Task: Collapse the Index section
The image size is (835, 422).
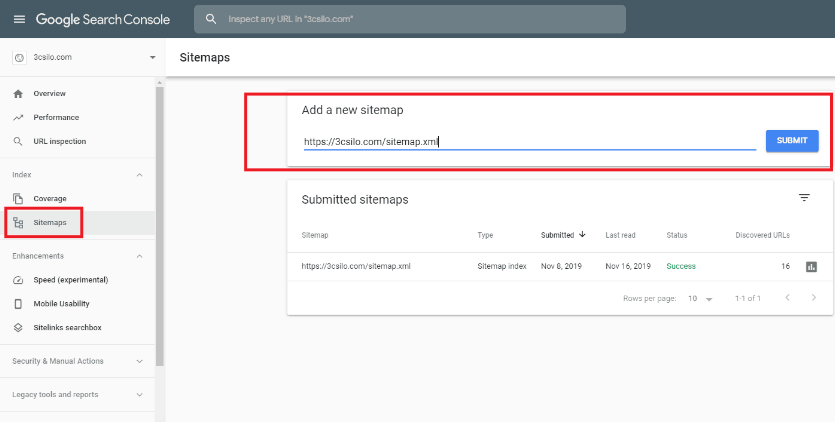Action: click(139, 175)
